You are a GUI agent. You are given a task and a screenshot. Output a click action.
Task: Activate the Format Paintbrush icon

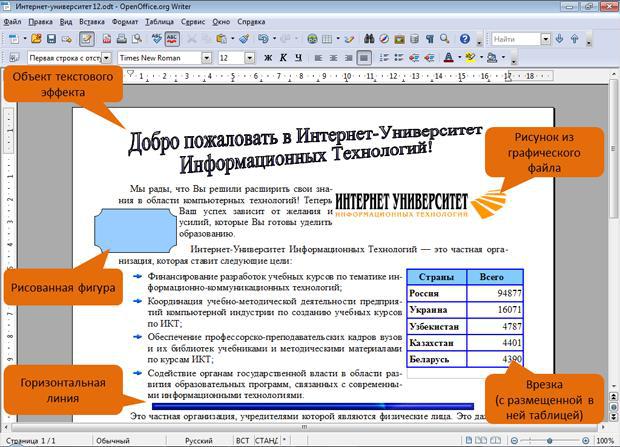point(244,39)
